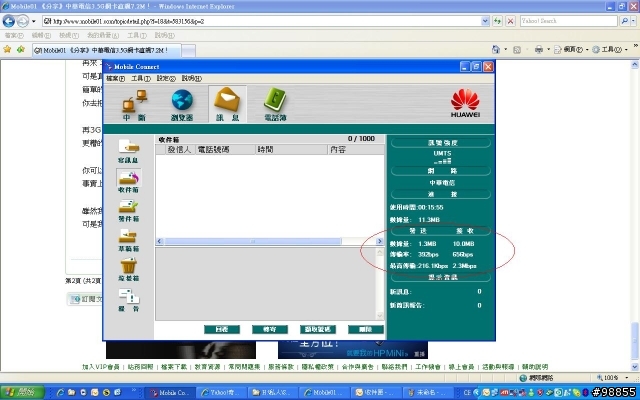Click the inbox horizontal scrollbar right arrow
The width and height of the screenshot is (640, 400).
[x=380, y=241]
